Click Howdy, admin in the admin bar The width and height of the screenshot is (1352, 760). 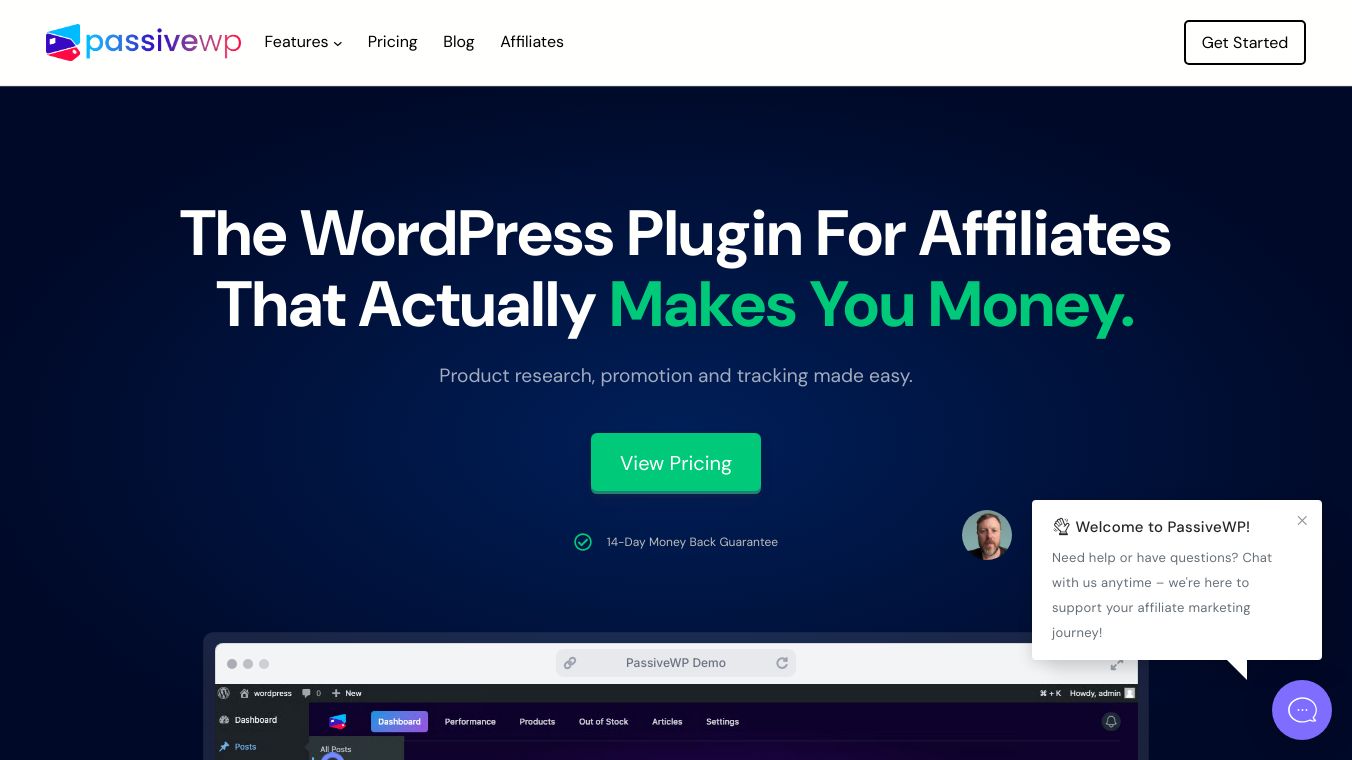(1102, 693)
